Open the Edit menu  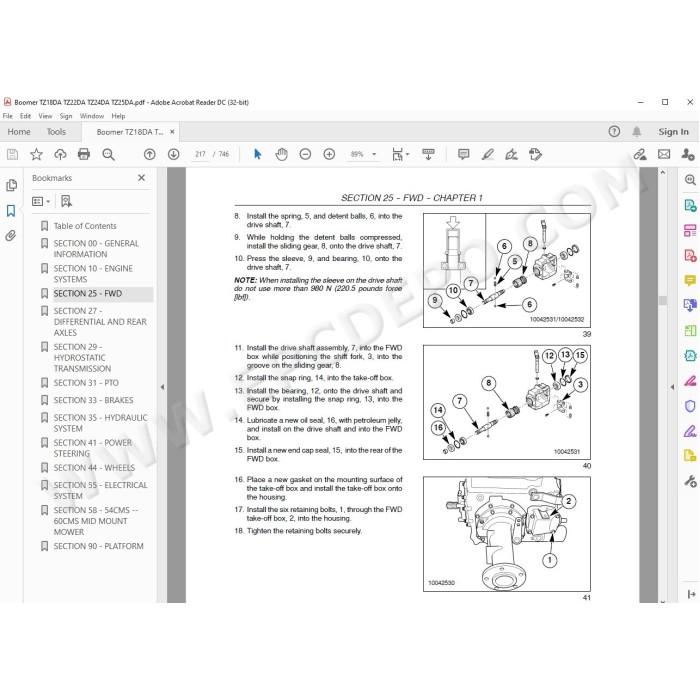tap(25, 116)
